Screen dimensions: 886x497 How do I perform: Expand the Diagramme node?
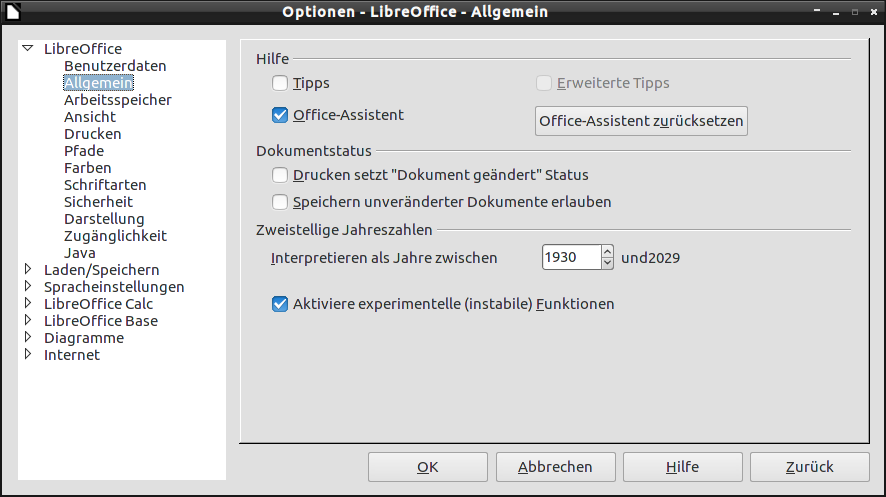click(x=28, y=337)
